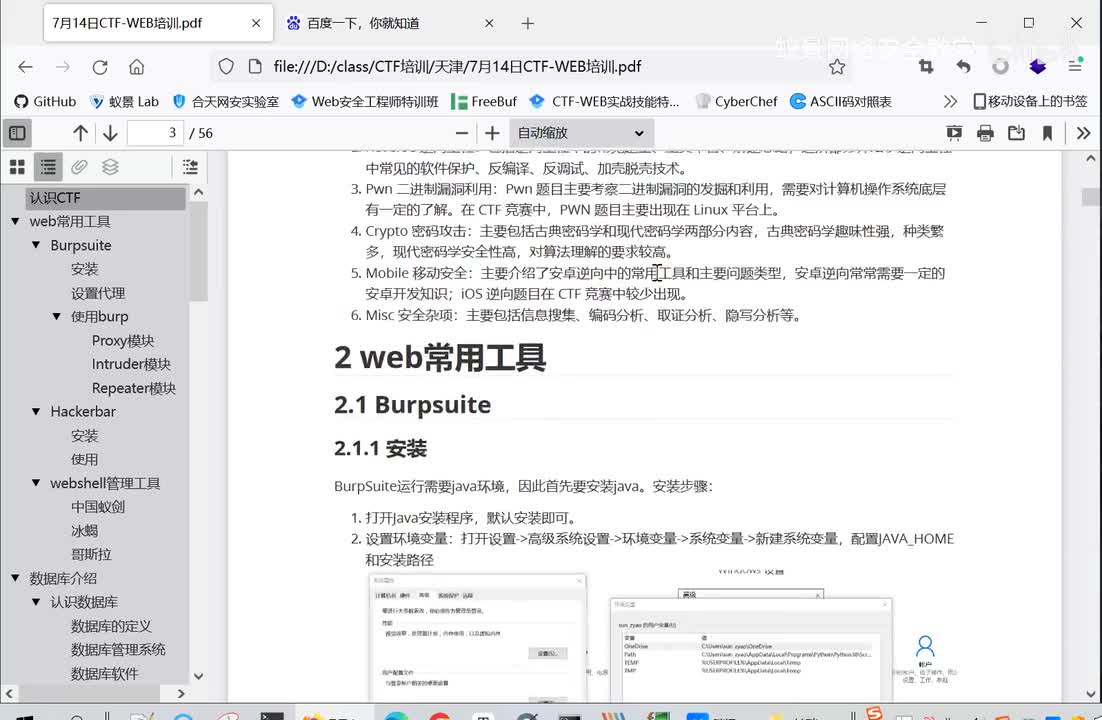Switch to 7月14日CTF-WEB培训.pdf tab
Viewport: 1102px width, 720px height.
click(157, 23)
